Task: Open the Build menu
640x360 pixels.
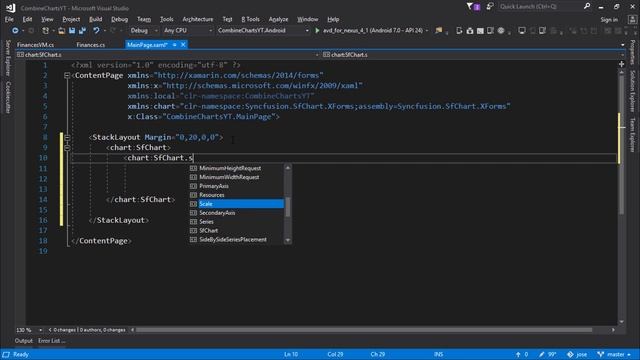Action: tap(96, 19)
